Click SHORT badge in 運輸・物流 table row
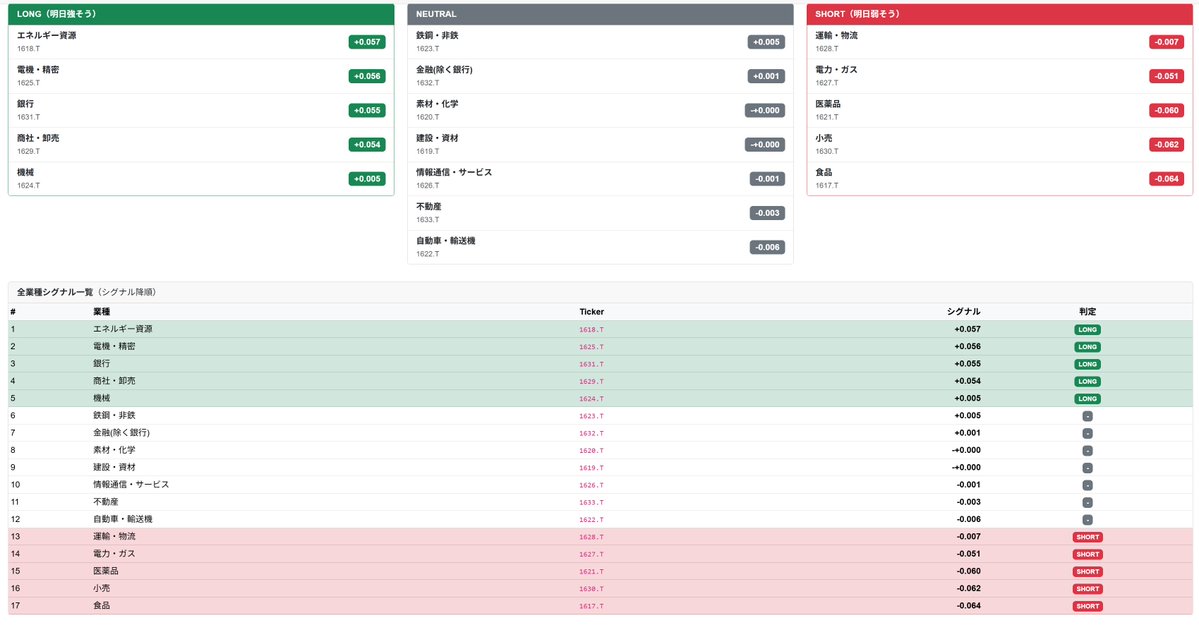1199x625 pixels. click(x=1087, y=537)
